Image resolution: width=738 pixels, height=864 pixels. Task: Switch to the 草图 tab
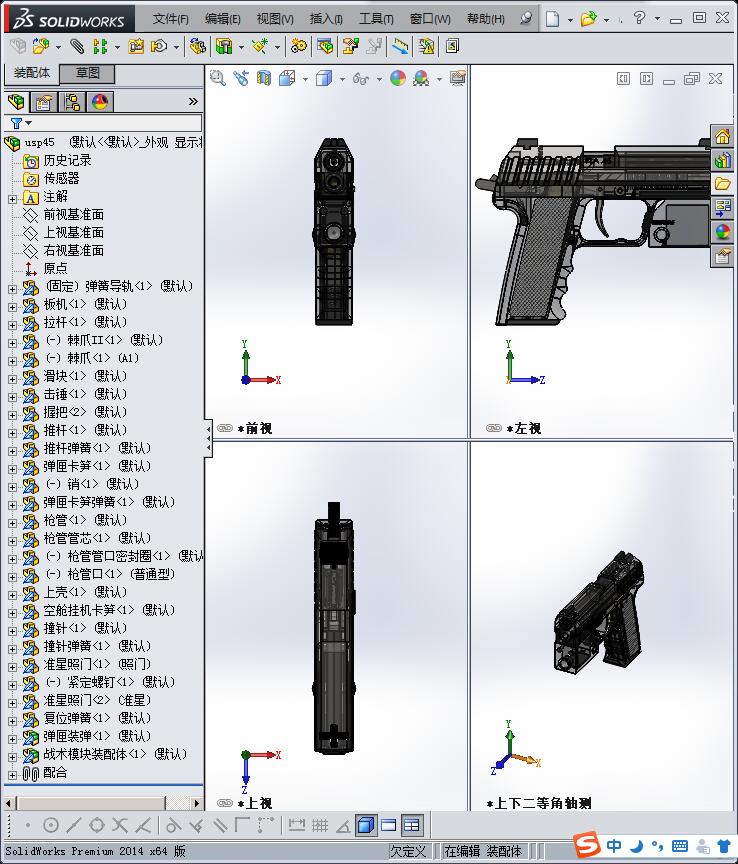(x=88, y=73)
